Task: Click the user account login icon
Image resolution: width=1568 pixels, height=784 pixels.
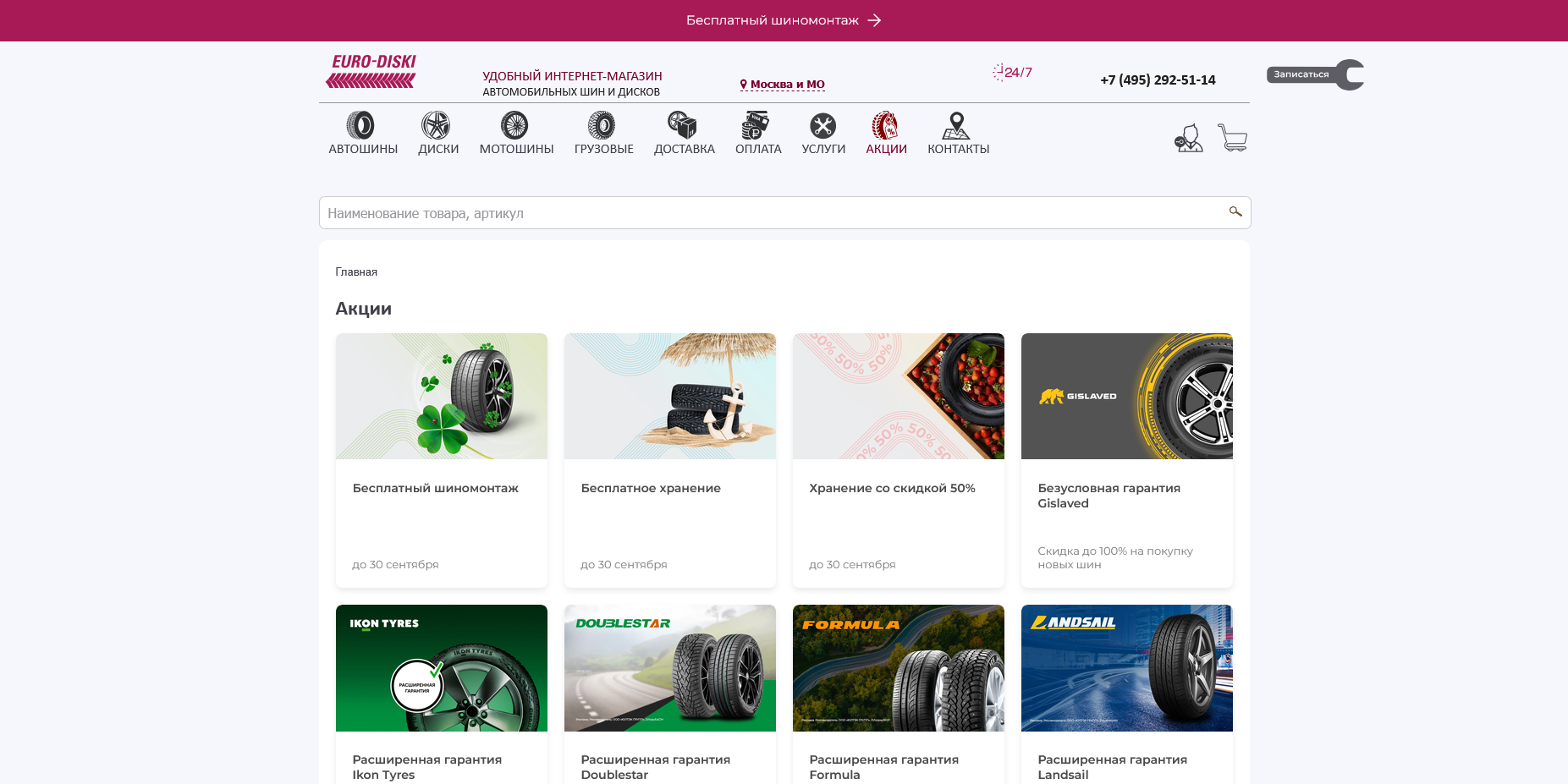Action: click(x=1189, y=138)
